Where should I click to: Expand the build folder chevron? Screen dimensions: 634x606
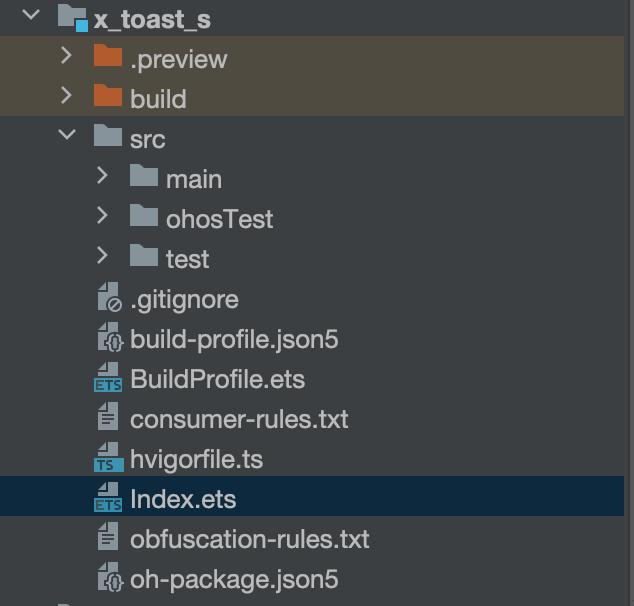click(67, 96)
